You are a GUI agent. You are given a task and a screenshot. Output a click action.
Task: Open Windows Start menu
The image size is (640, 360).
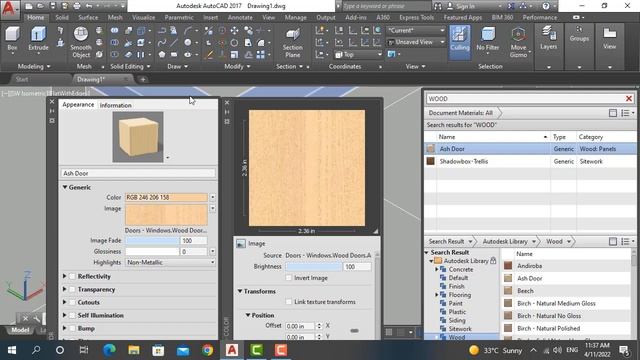tap(11, 350)
